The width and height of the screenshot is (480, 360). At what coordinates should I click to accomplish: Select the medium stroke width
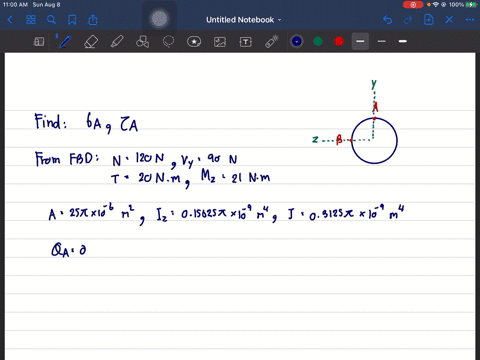click(x=382, y=41)
